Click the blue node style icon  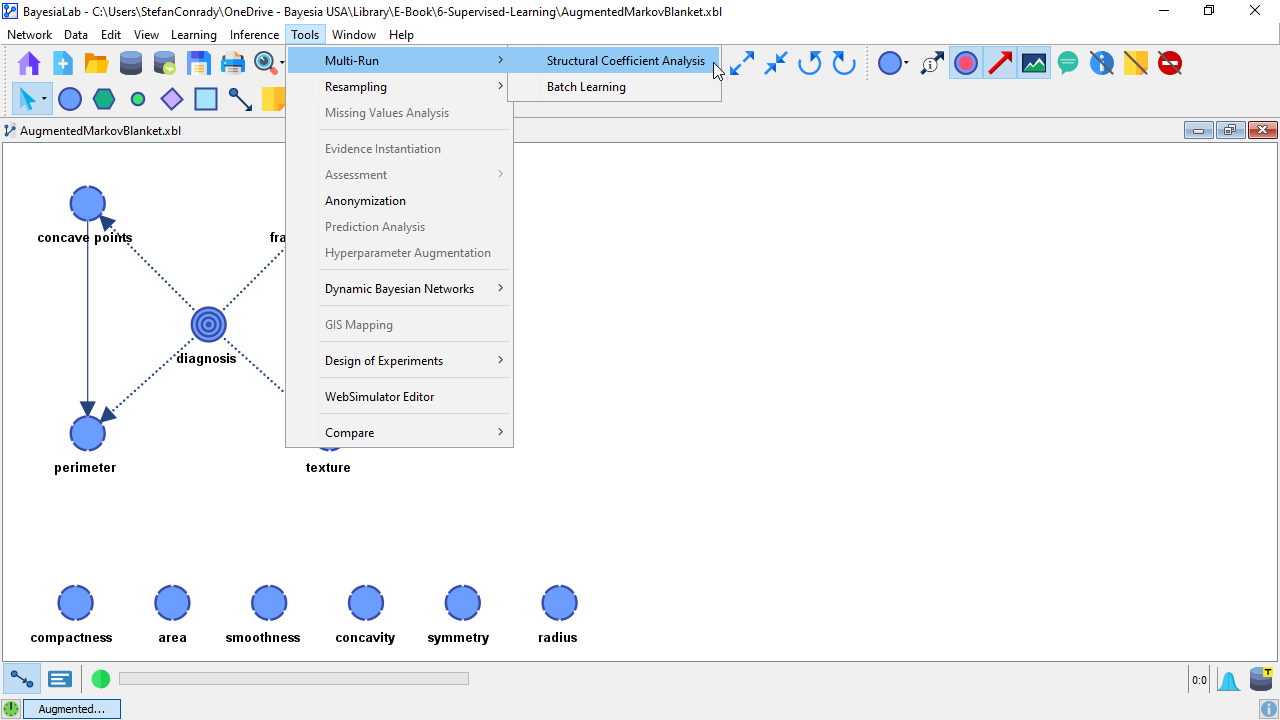coord(889,64)
